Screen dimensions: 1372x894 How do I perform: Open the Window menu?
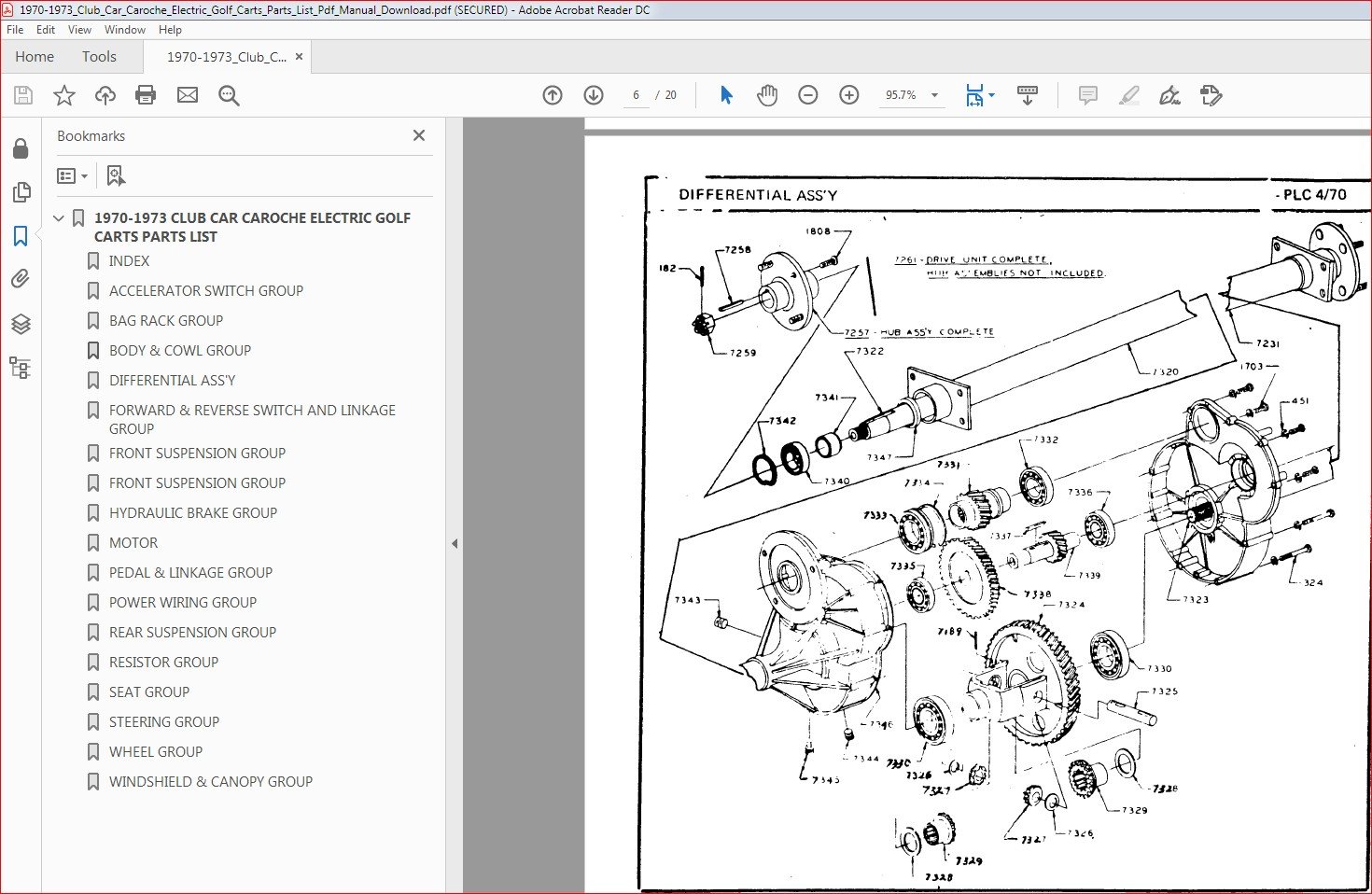(125, 30)
